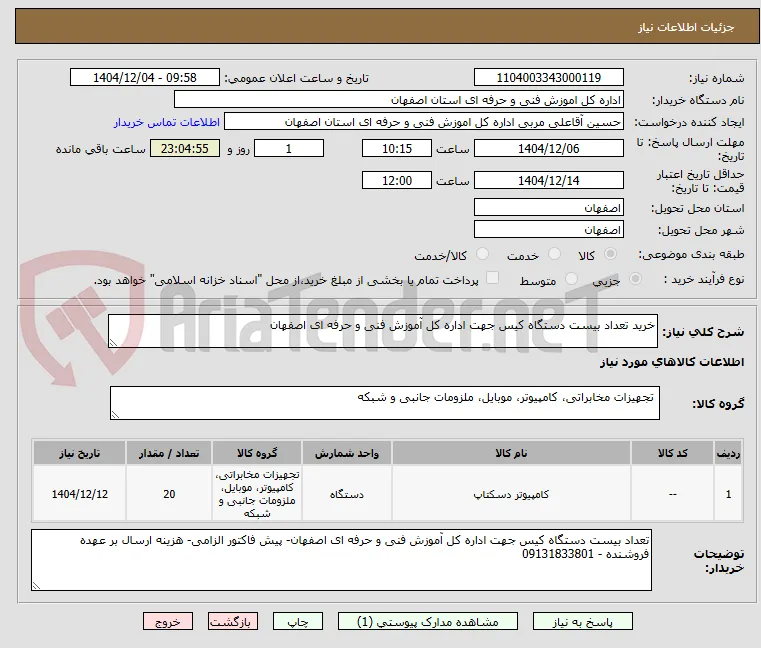Toggle the اسناد خزانه اسلامی payment checkbox

coord(493,278)
